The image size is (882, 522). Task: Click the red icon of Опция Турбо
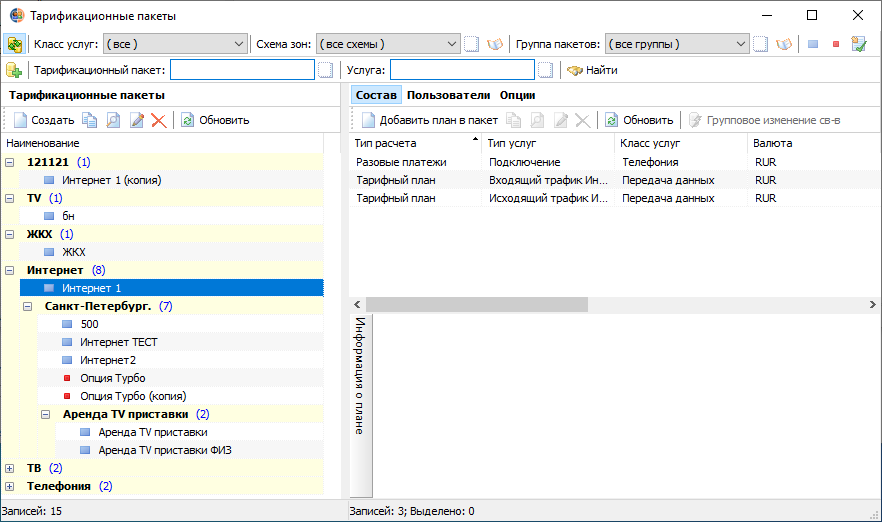pyautogui.click(x=67, y=378)
